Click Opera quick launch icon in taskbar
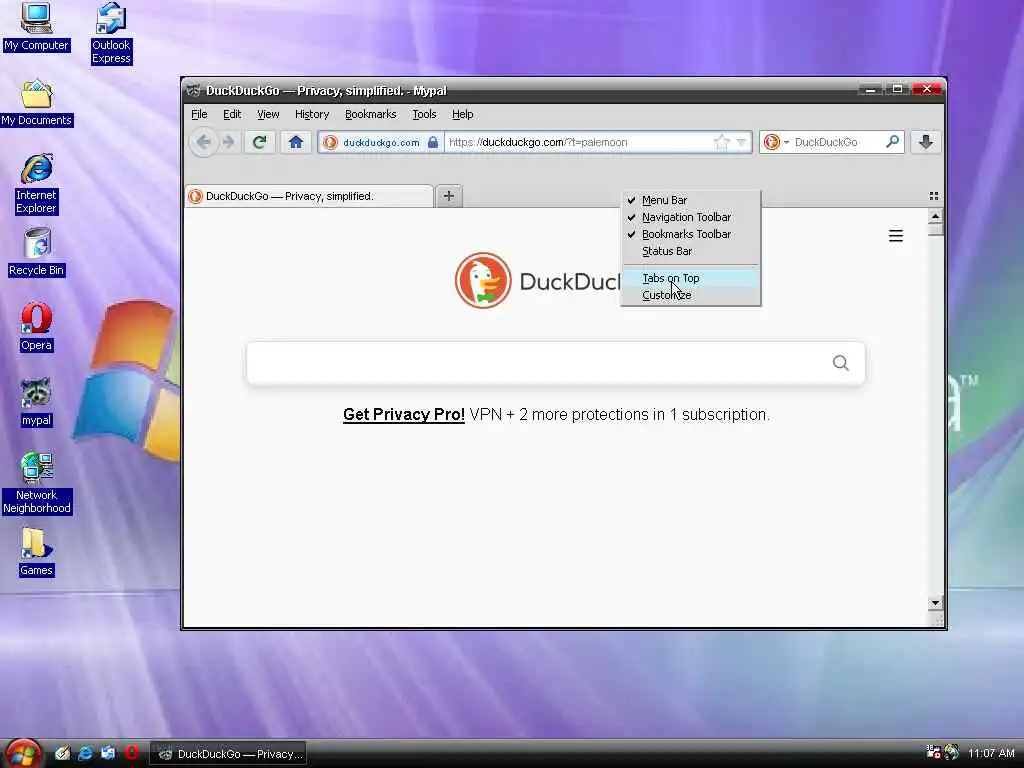Viewport: 1024px width, 768px height. pyautogui.click(x=131, y=753)
